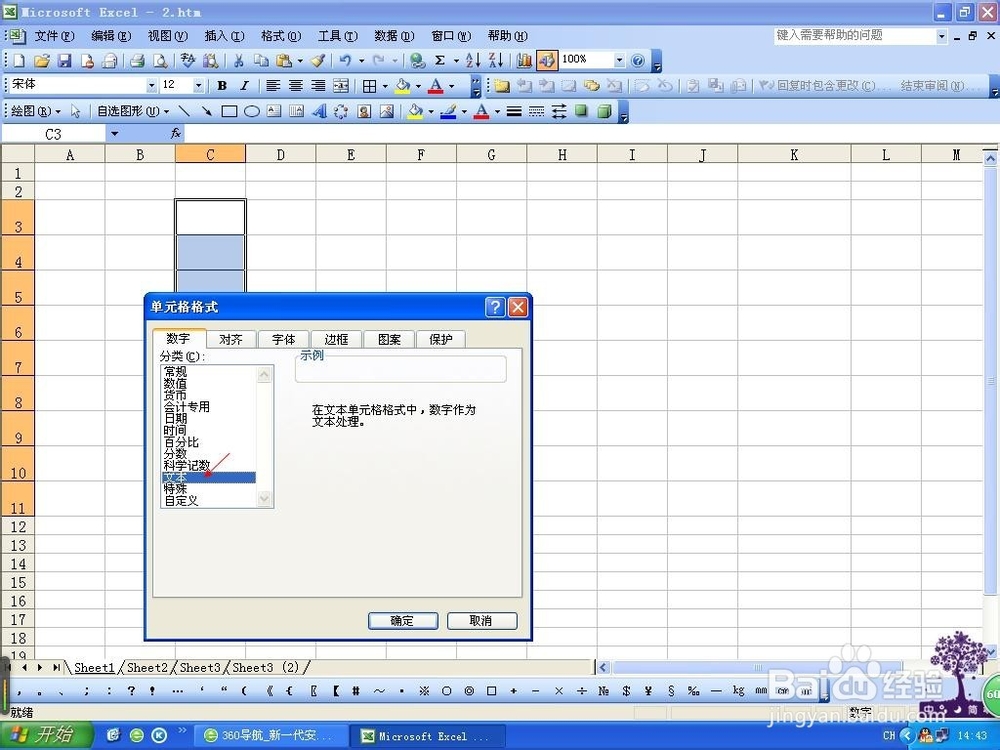Click the Cut scissors icon
Screen dimensions: 1000x750
(239, 61)
